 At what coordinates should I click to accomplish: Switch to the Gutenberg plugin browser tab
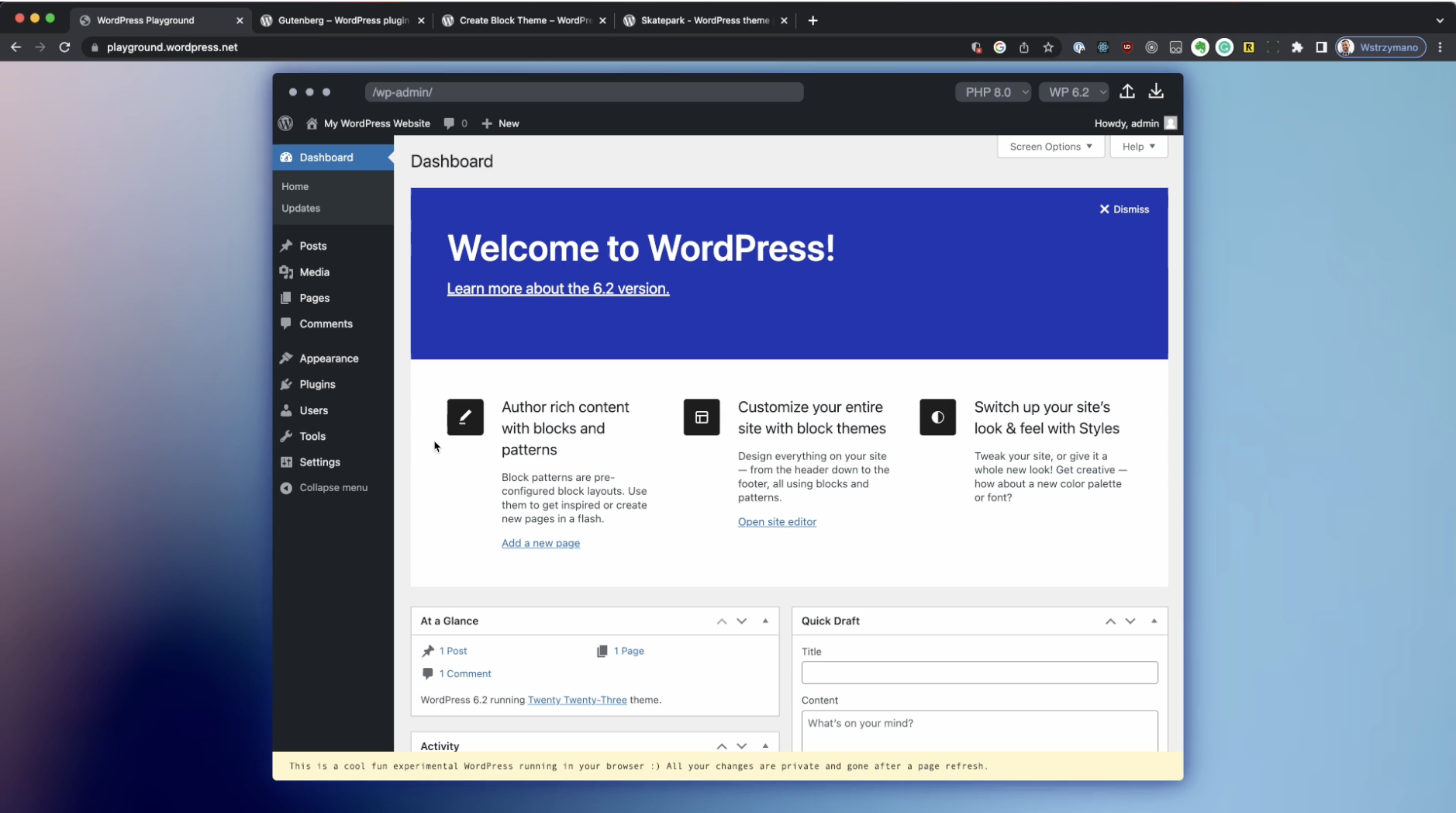(x=343, y=21)
